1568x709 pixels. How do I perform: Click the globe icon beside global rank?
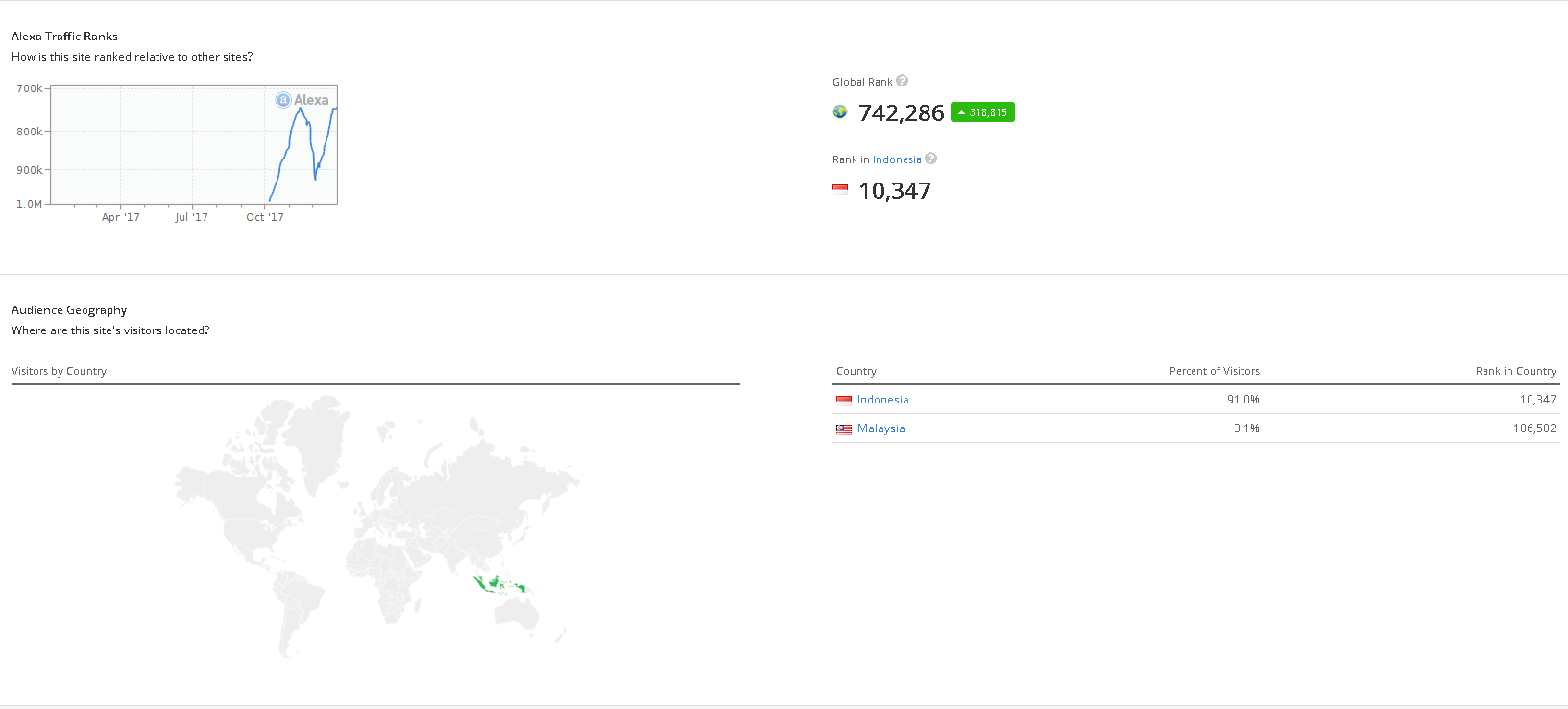click(x=840, y=112)
